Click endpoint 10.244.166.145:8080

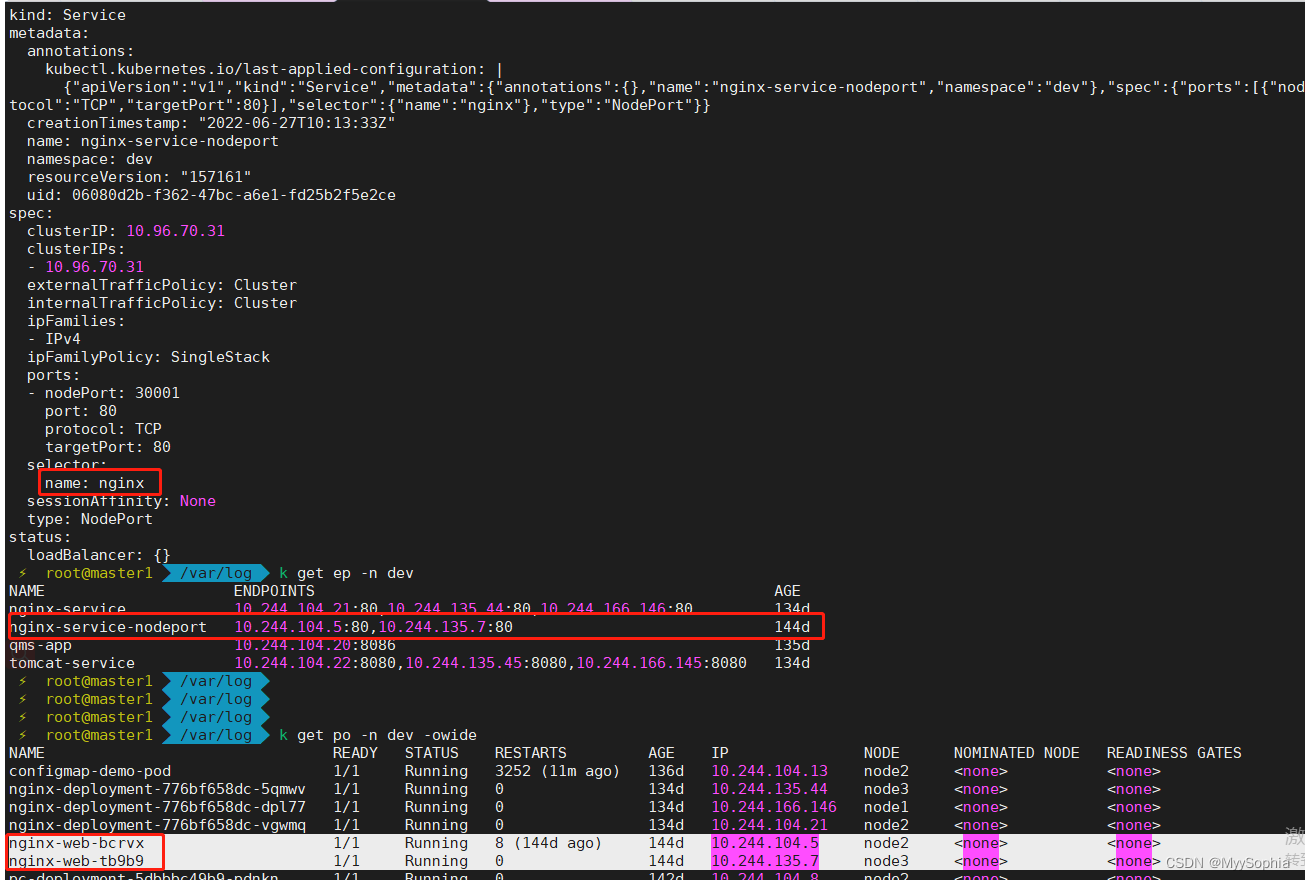click(x=661, y=663)
